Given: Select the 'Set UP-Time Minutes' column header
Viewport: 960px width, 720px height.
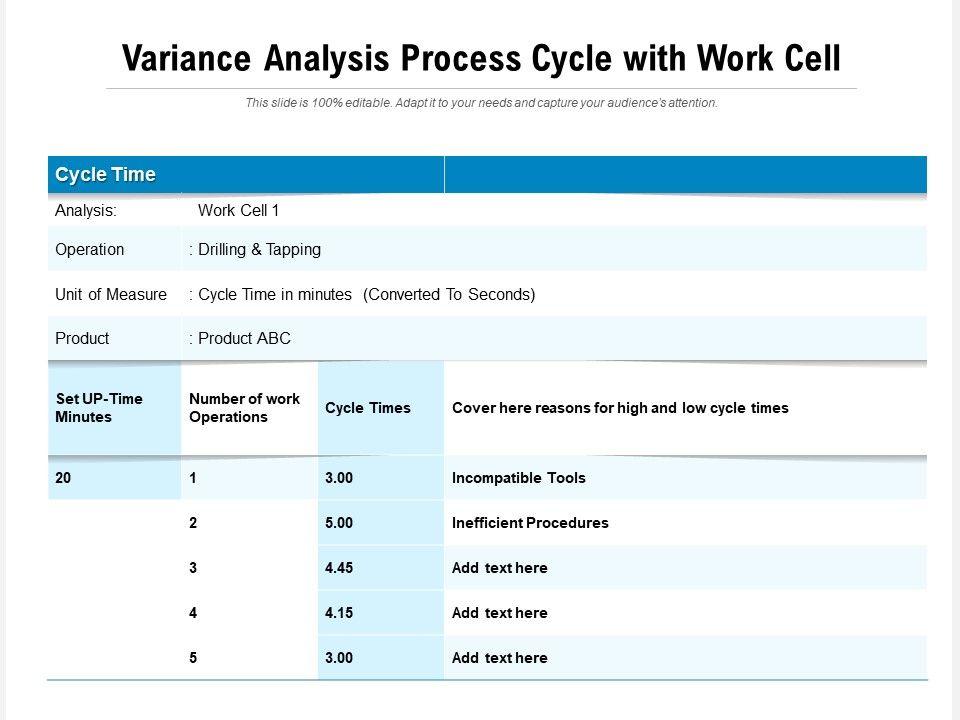Looking at the screenshot, I should tap(99, 408).
